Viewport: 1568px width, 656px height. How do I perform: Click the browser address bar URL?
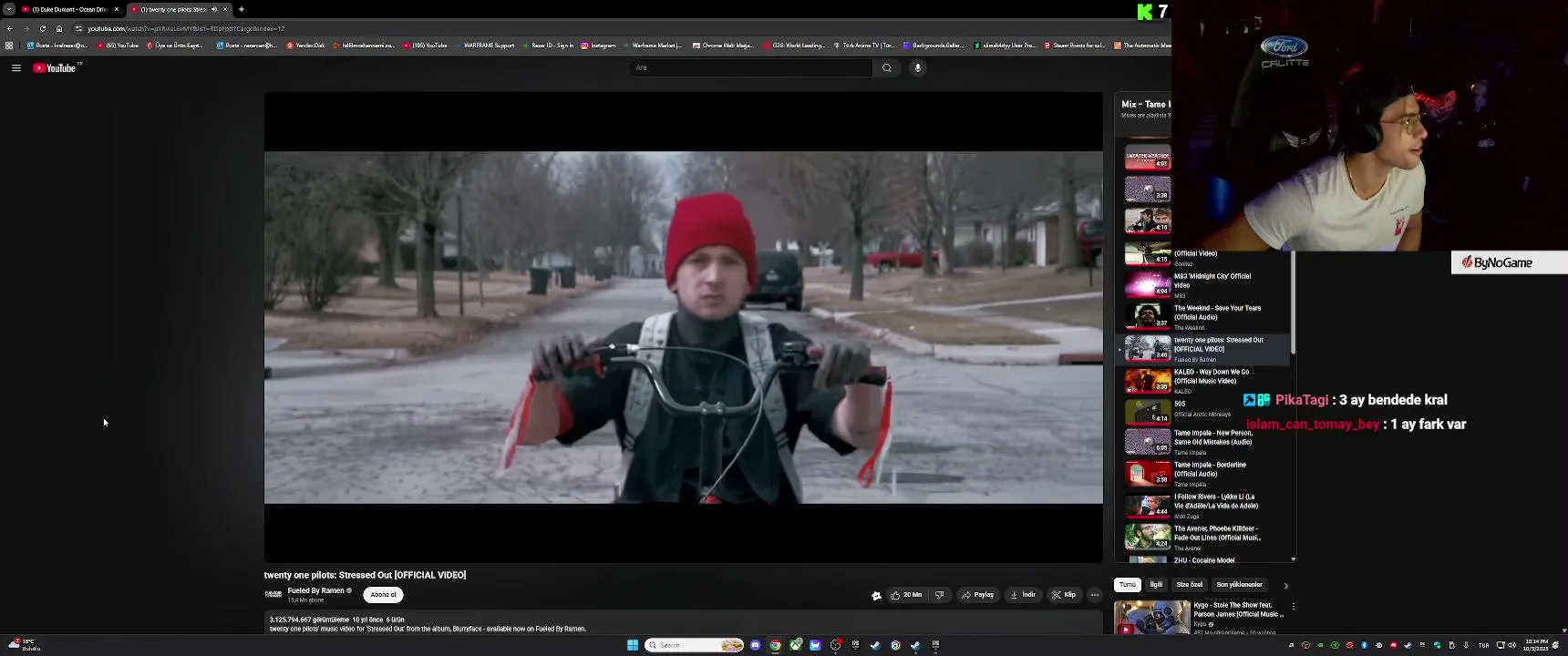(x=186, y=28)
